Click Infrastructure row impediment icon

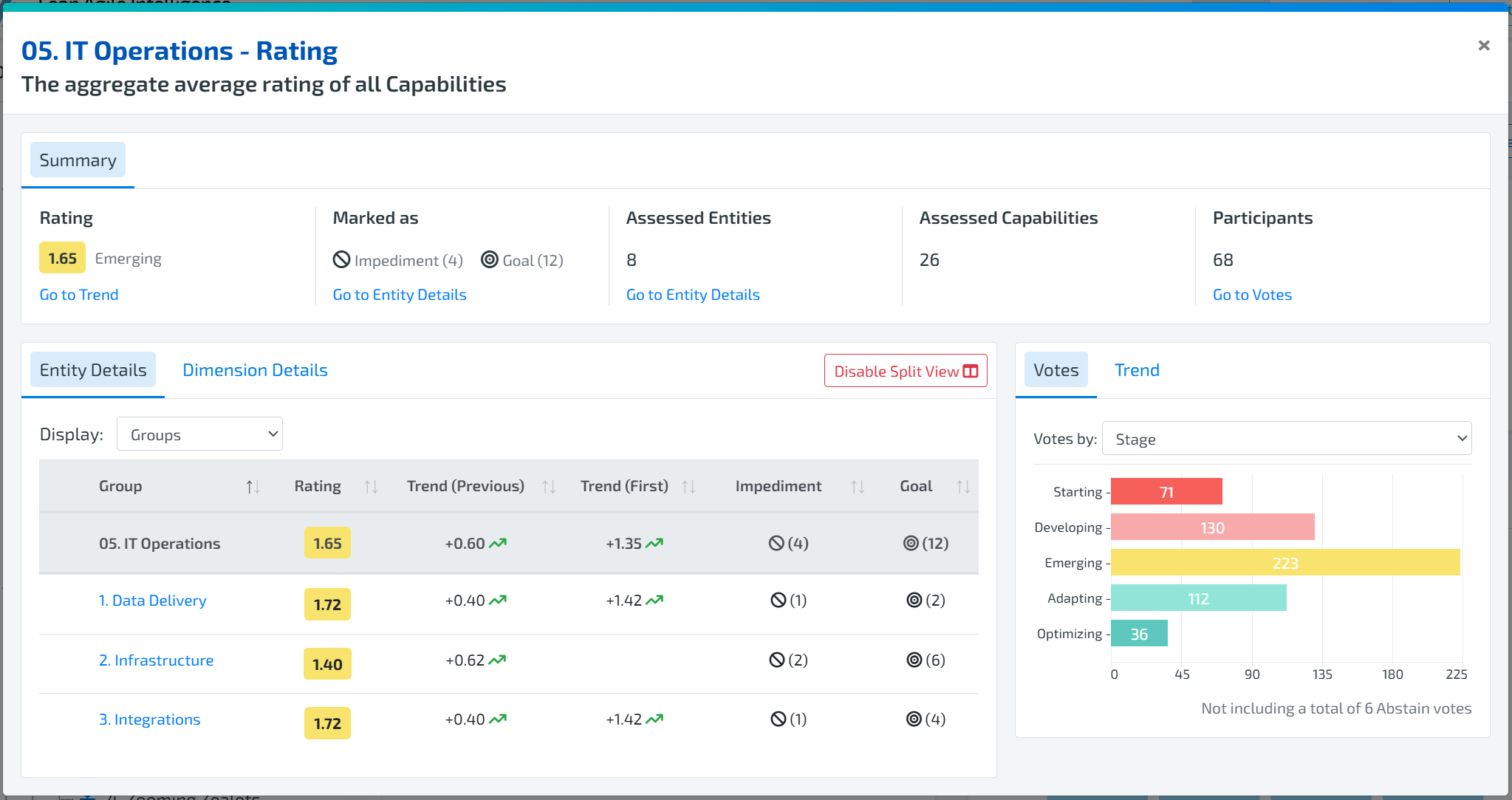point(776,660)
